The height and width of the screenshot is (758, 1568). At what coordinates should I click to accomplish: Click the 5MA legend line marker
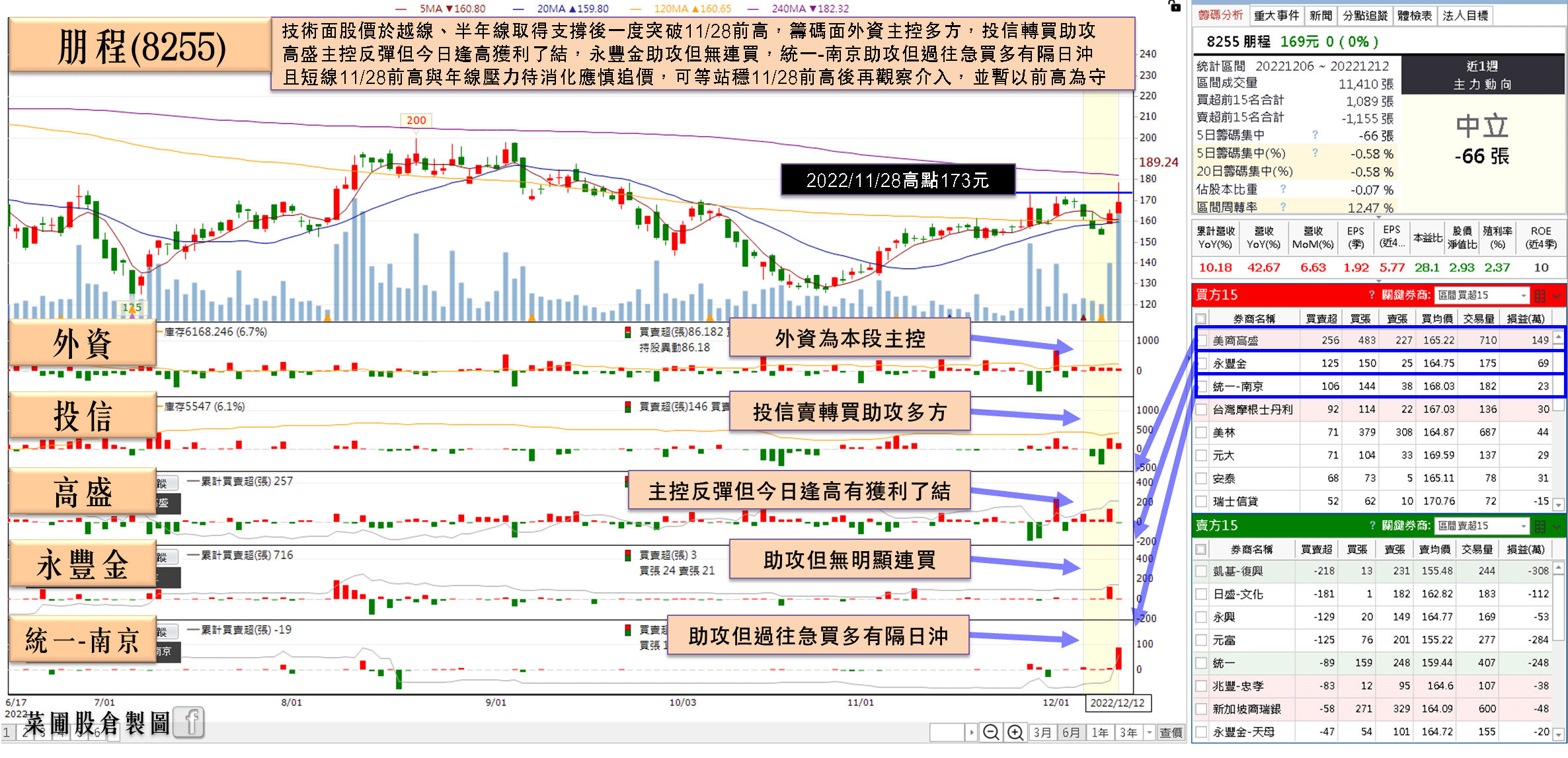401,9
